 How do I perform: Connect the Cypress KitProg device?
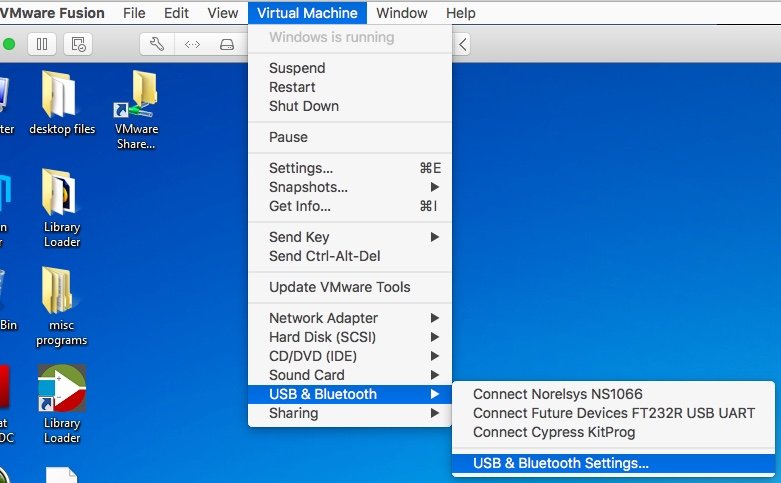[x=613, y=432]
